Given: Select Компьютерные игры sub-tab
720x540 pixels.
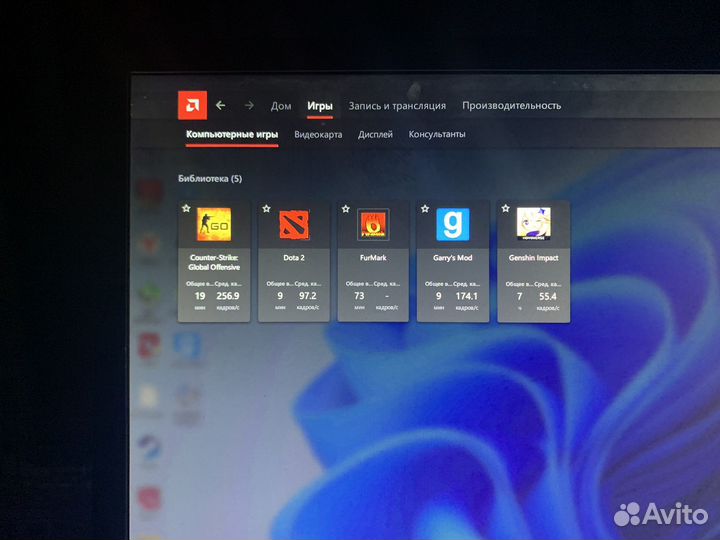Looking at the screenshot, I should (232, 134).
